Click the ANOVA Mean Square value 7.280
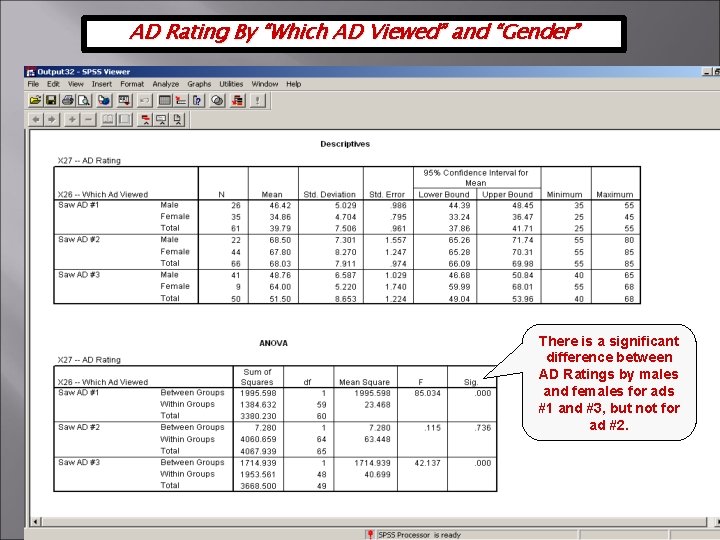Viewport: 720px width, 540px height. pyautogui.click(x=379, y=428)
